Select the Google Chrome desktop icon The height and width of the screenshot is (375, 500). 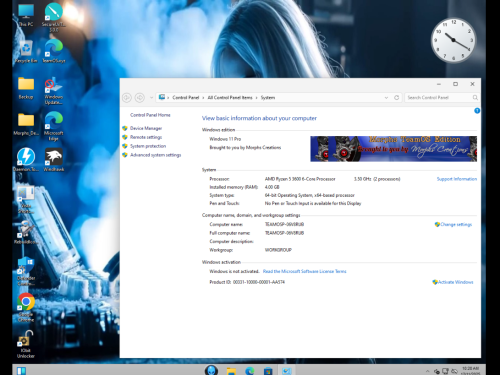(x=26, y=307)
